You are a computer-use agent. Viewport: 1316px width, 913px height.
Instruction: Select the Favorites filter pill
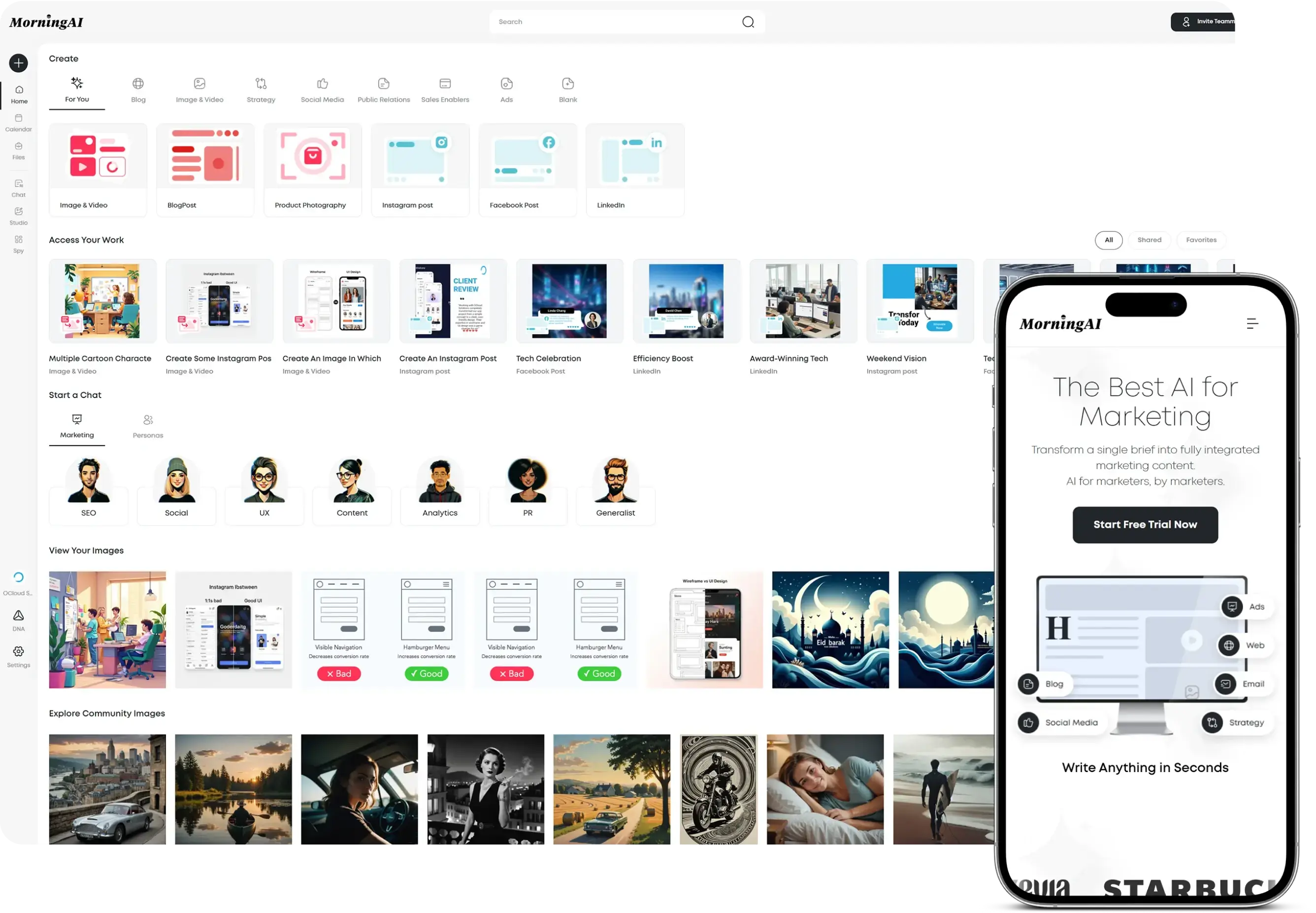tap(1201, 240)
